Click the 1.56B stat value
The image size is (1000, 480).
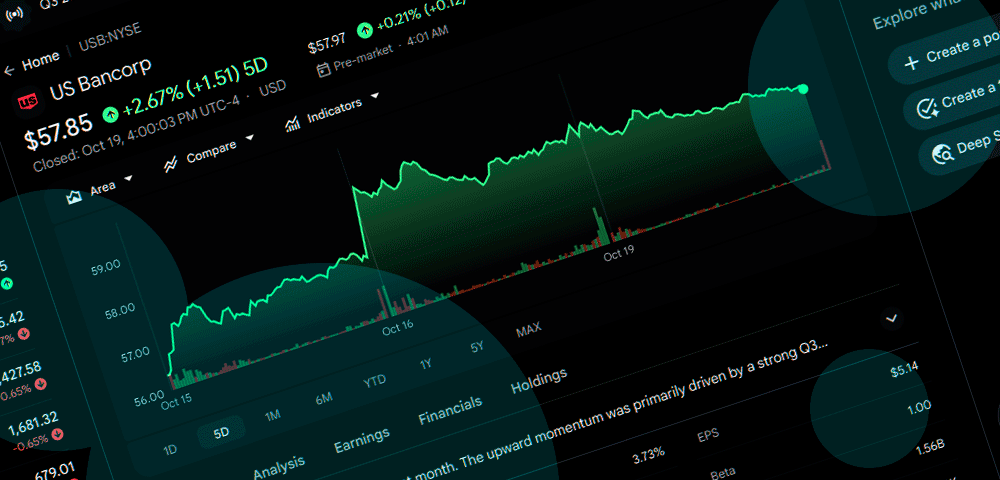click(x=932, y=449)
